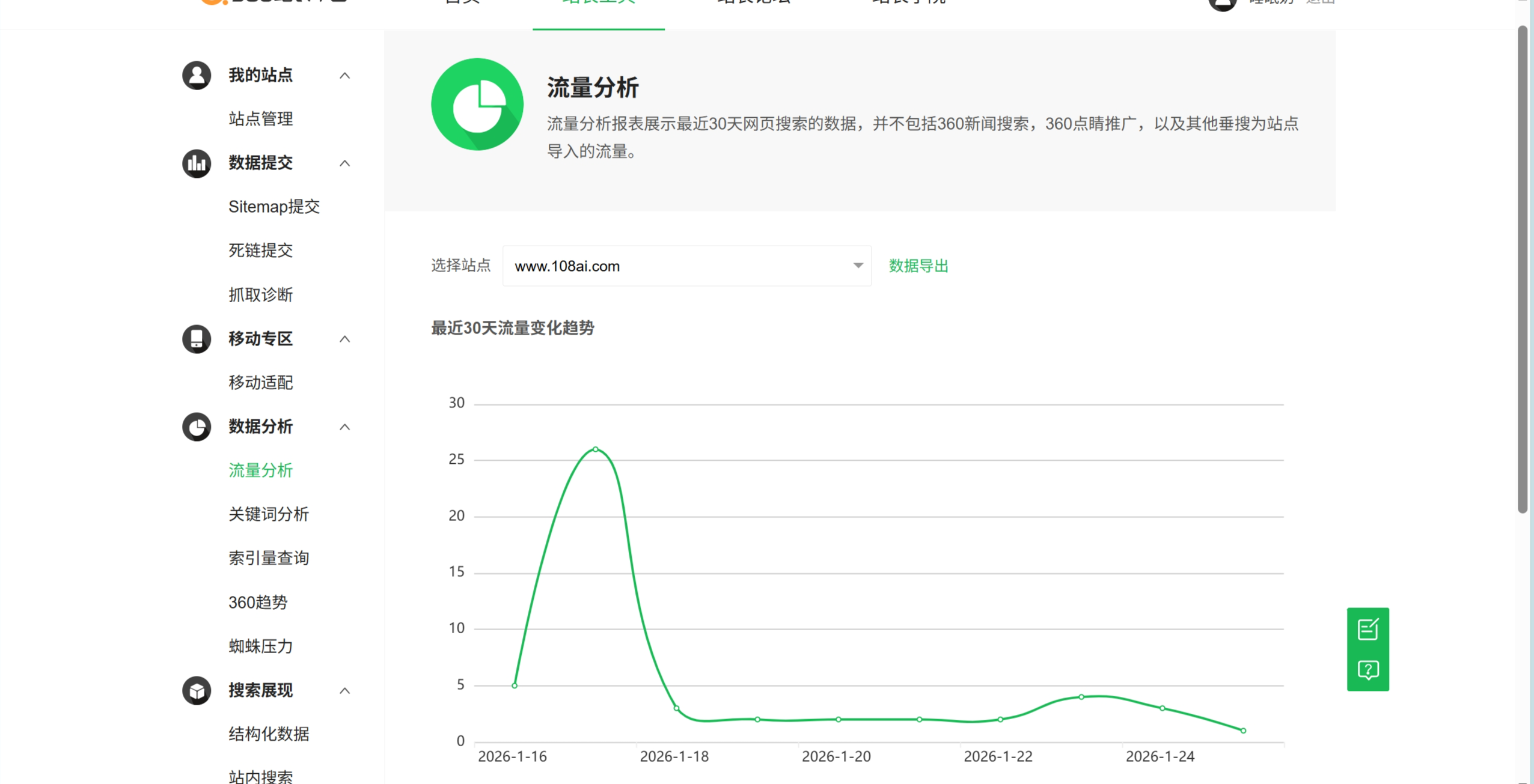1534x784 pixels.
Task: Open the green help question icon
Action: click(x=1367, y=670)
